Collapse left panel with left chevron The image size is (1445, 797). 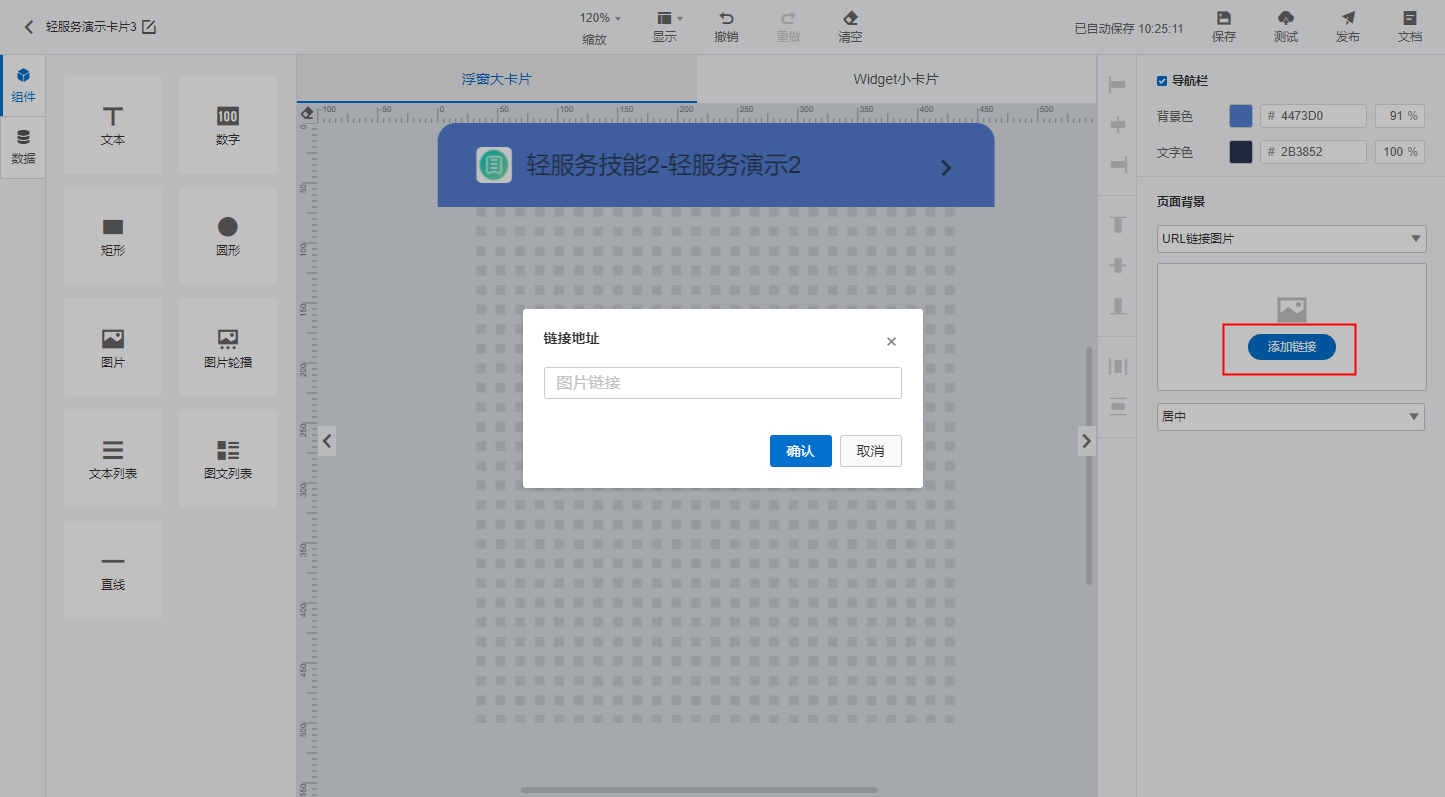(x=327, y=440)
